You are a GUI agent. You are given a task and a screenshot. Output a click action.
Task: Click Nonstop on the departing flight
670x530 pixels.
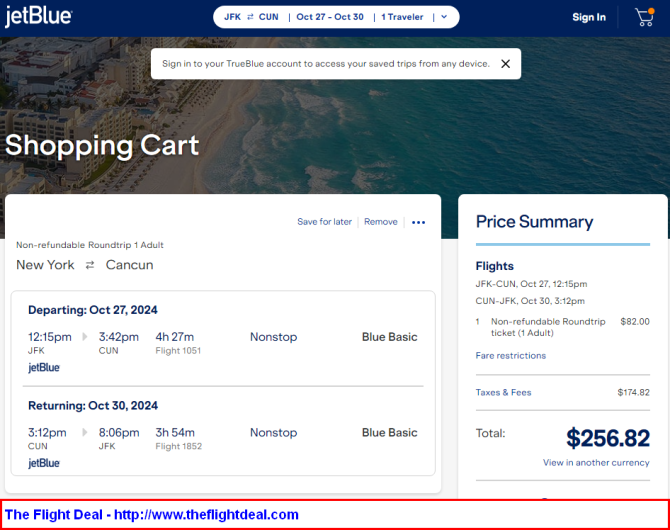273,337
